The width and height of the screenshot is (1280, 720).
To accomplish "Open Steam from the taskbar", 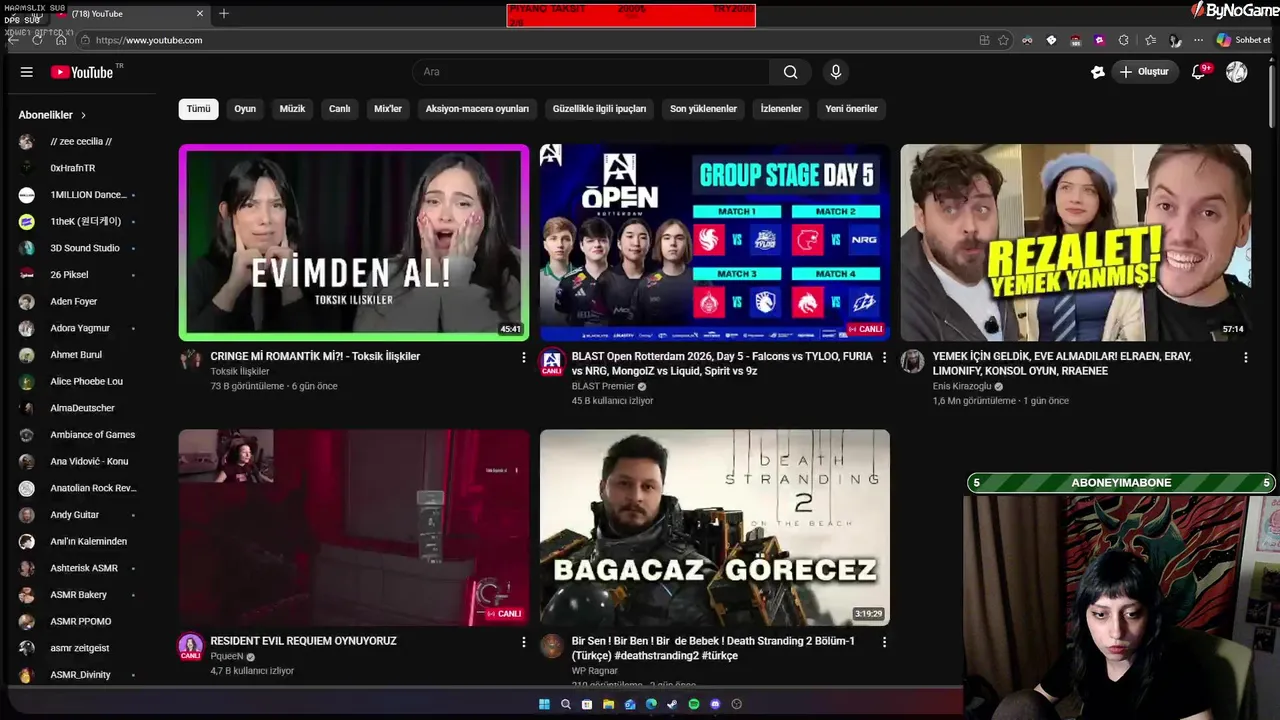I will pos(672,704).
